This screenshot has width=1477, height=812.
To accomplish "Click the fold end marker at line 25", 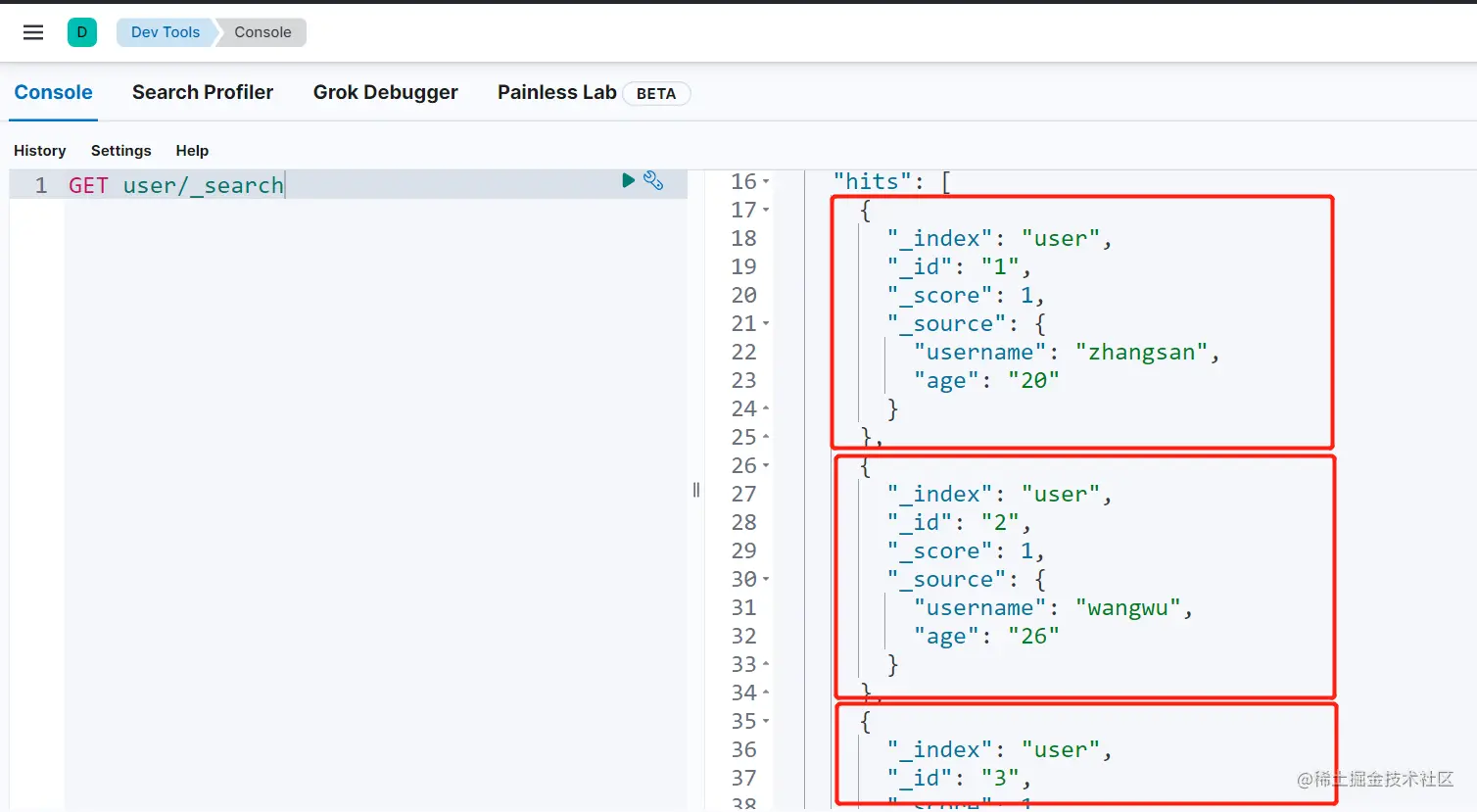I will click(766, 437).
